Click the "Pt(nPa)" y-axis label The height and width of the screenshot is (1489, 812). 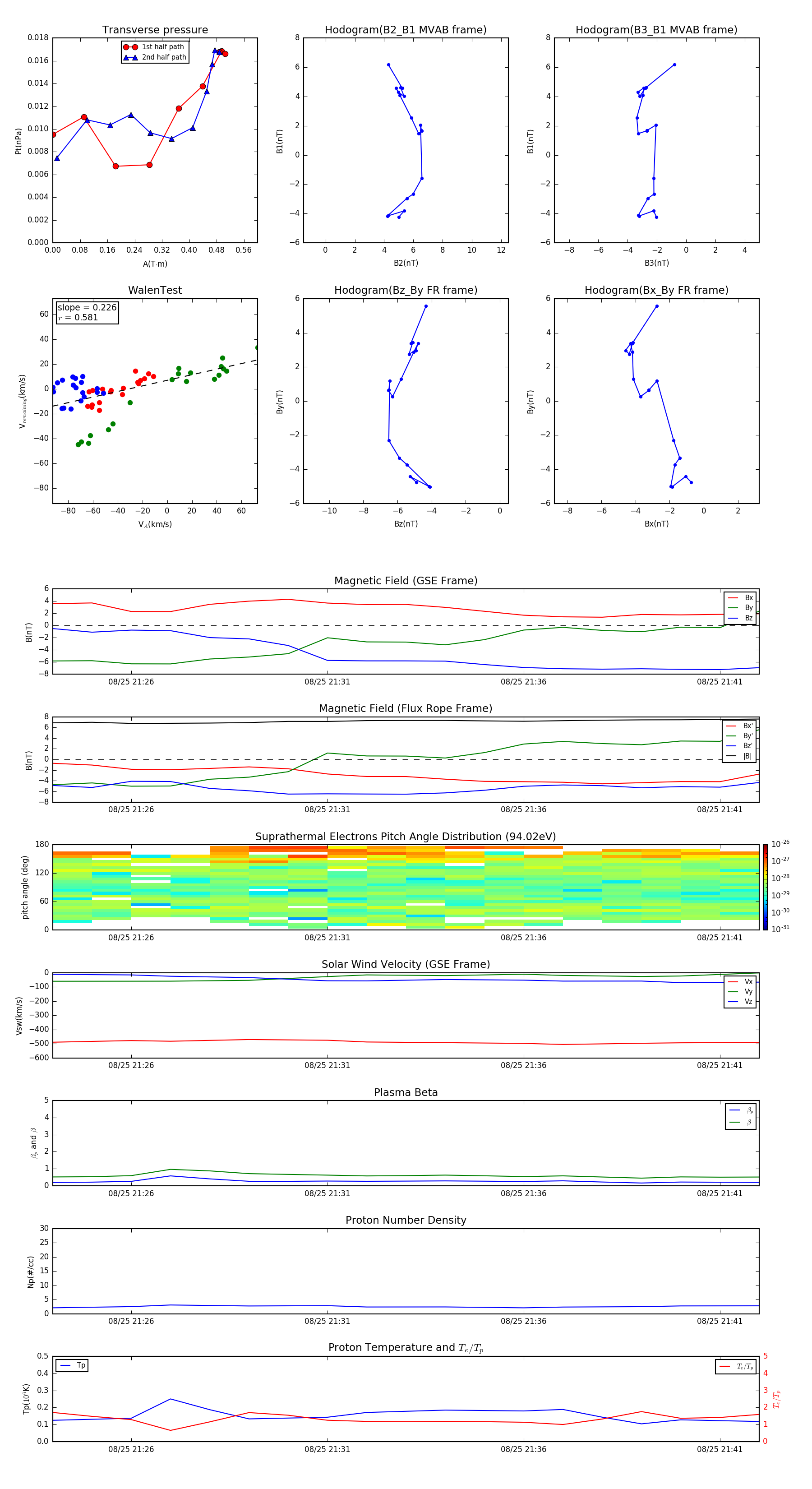click(x=18, y=140)
